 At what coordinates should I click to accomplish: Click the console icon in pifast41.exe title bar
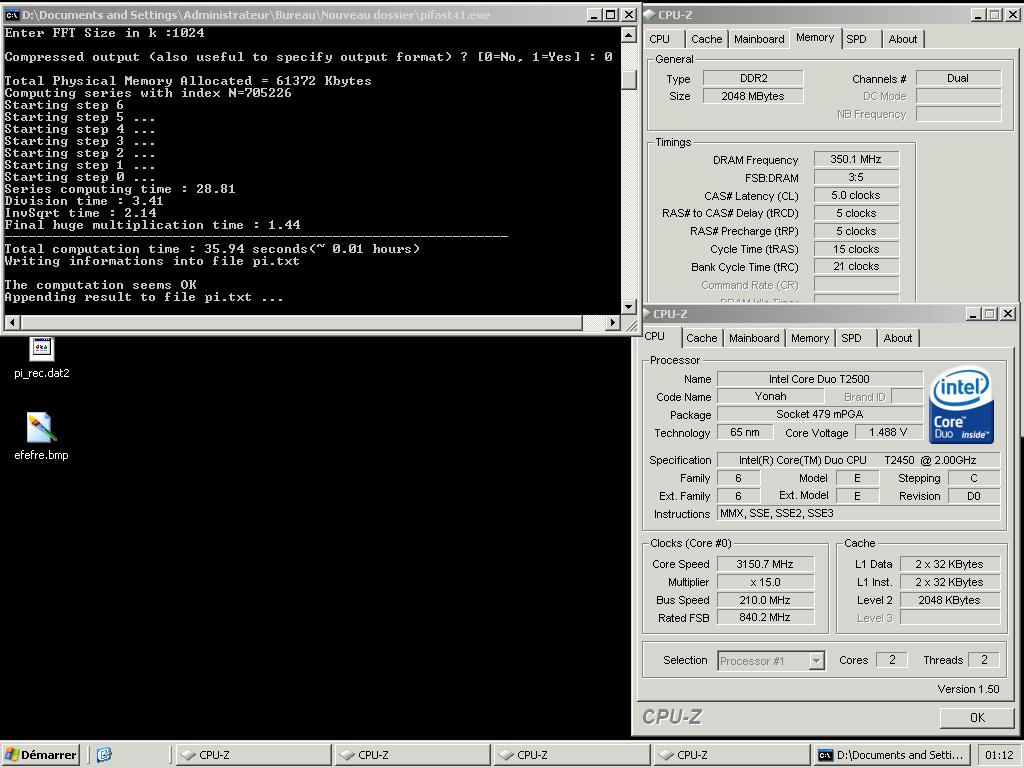12,14
